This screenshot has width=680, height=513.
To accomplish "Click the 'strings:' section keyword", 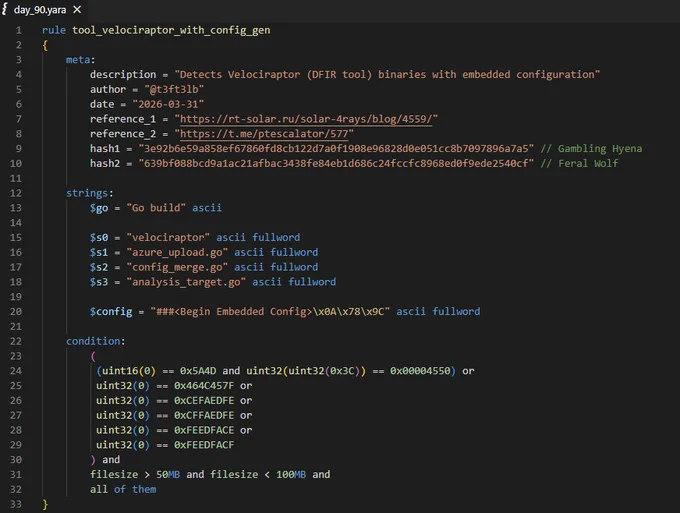I will pyautogui.click(x=89, y=193).
